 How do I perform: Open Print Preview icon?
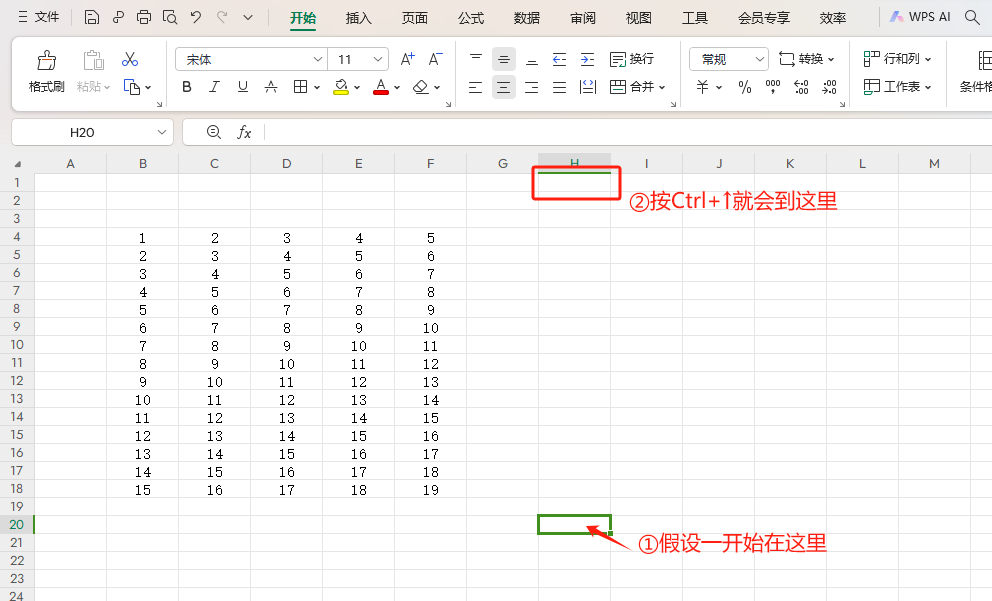tap(170, 18)
